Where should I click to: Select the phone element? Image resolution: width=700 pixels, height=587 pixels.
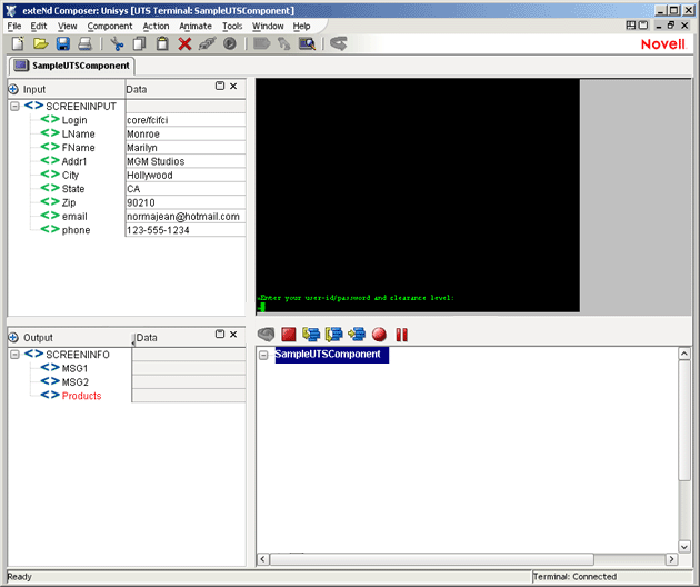point(76,230)
